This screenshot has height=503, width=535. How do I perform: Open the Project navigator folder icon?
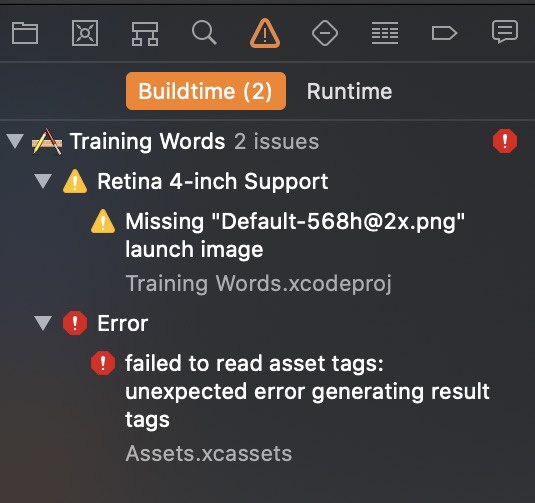pyautogui.click(x=25, y=33)
